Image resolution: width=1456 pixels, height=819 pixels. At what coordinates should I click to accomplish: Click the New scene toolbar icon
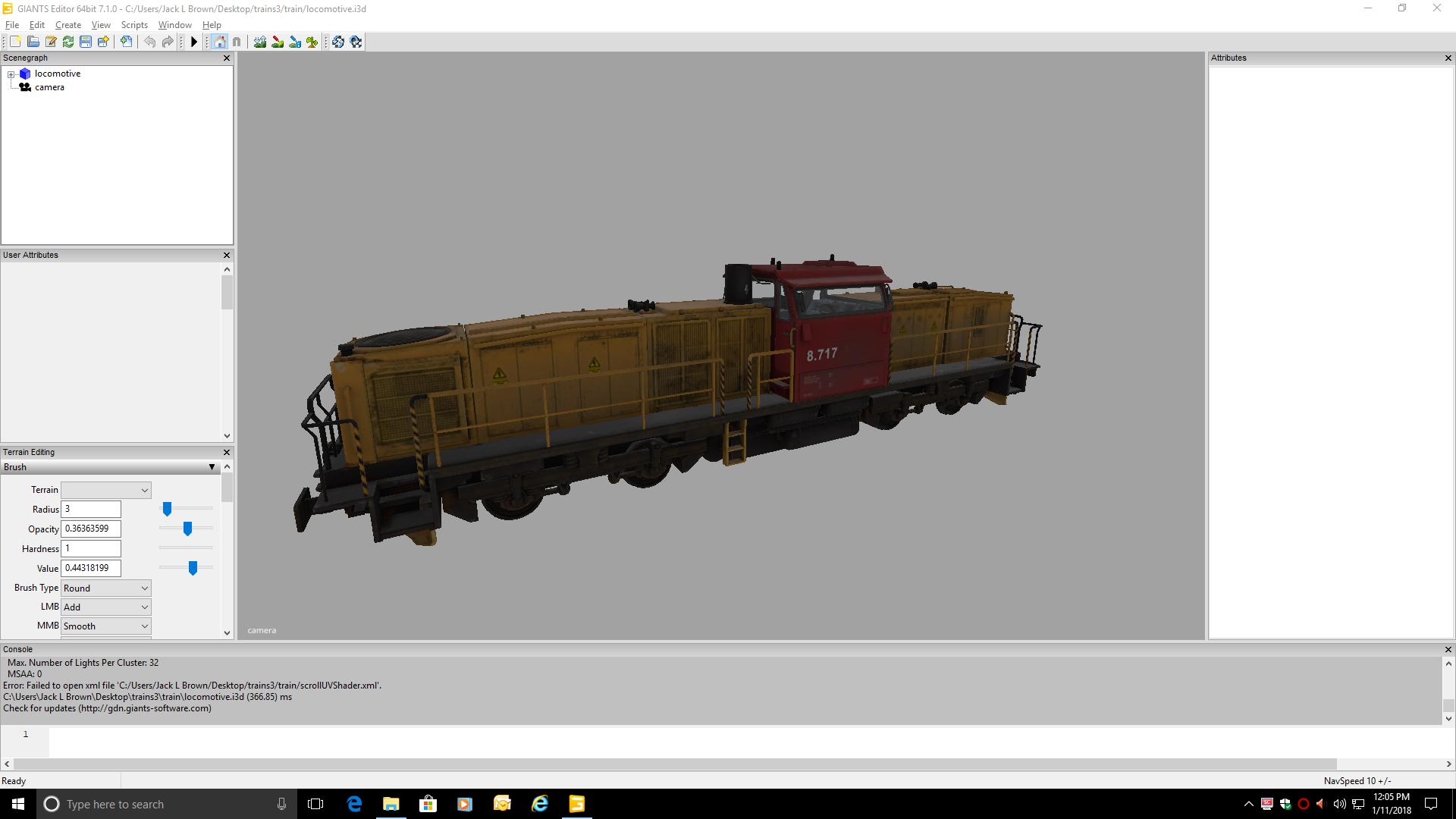click(15, 42)
